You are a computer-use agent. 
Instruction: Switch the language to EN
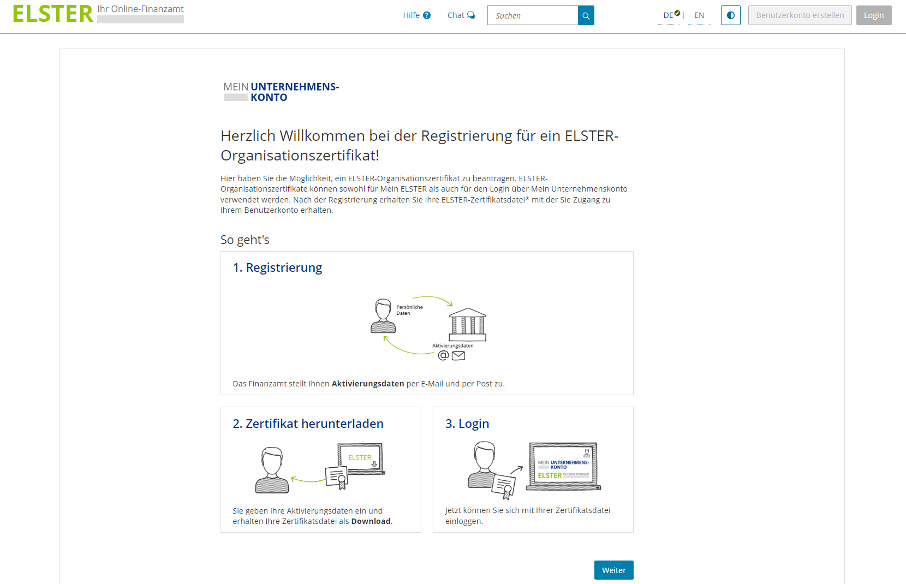[x=699, y=16]
